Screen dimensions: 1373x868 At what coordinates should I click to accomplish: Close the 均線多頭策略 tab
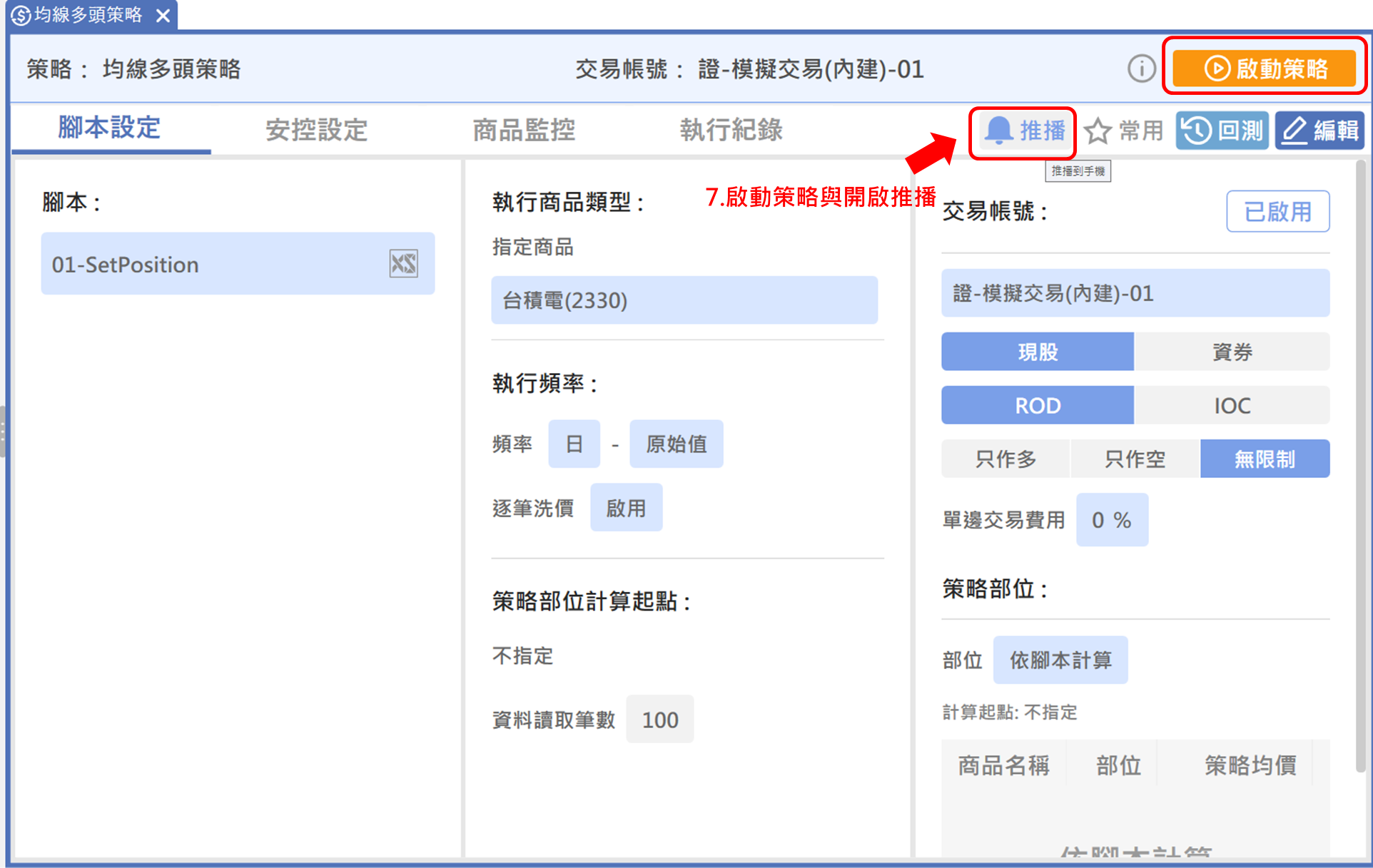pos(163,15)
